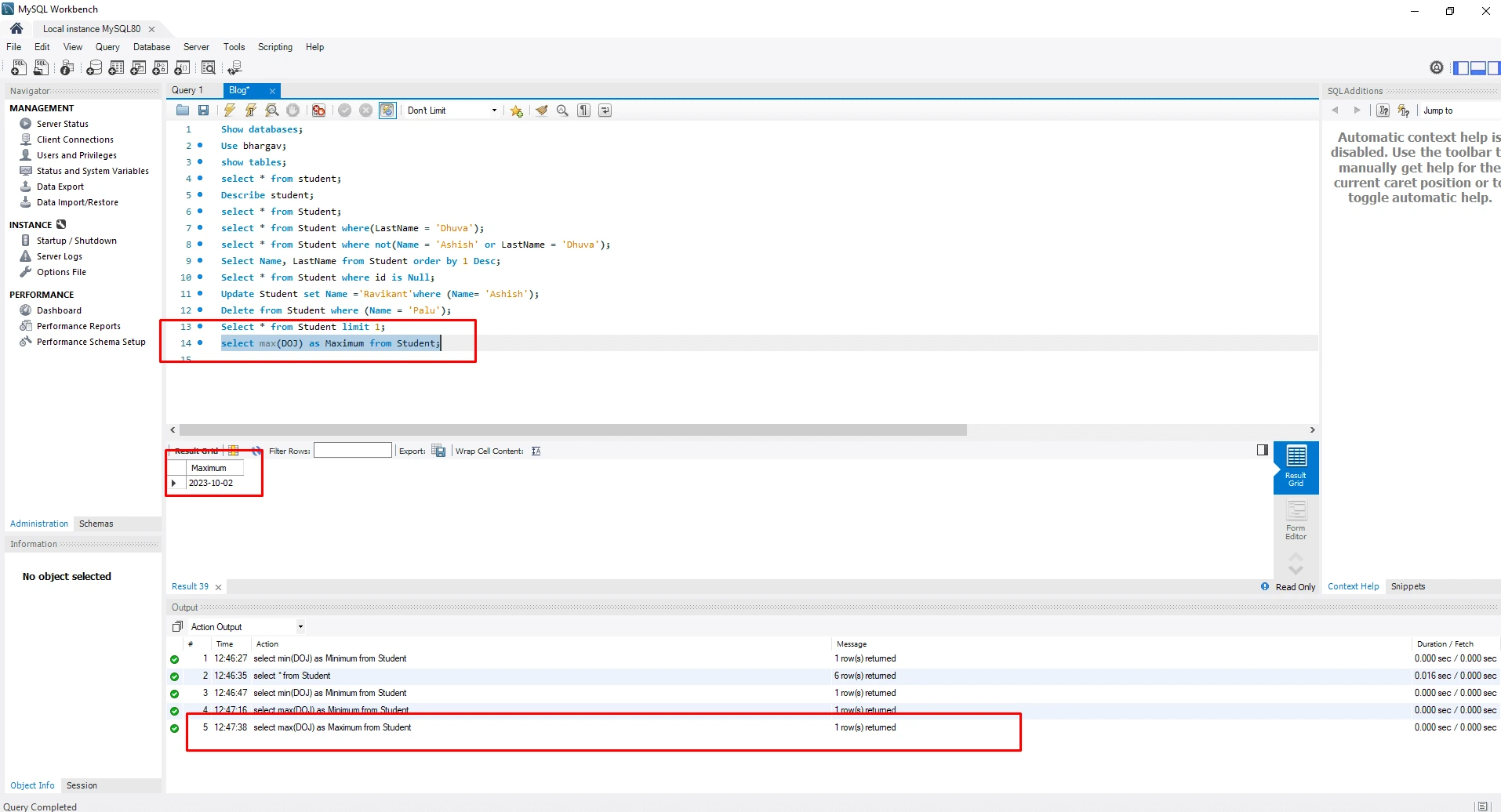Toggle the auto-commit mode button
Viewport: 1501px width, 812px height.
click(x=387, y=111)
